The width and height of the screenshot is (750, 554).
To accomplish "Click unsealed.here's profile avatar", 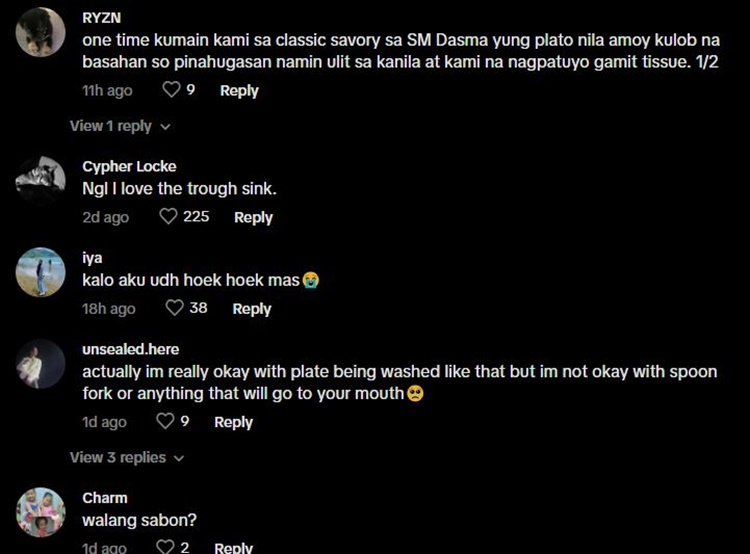I will tap(42, 363).
